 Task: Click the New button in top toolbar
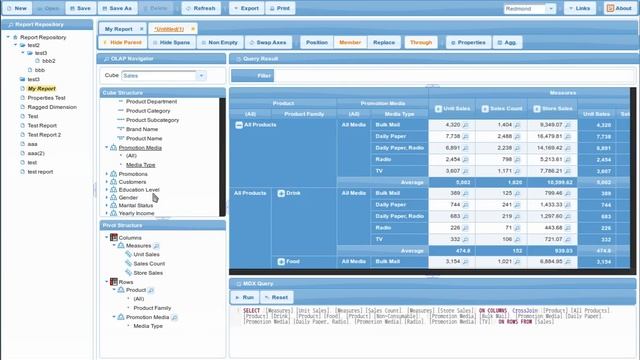(x=16, y=8)
